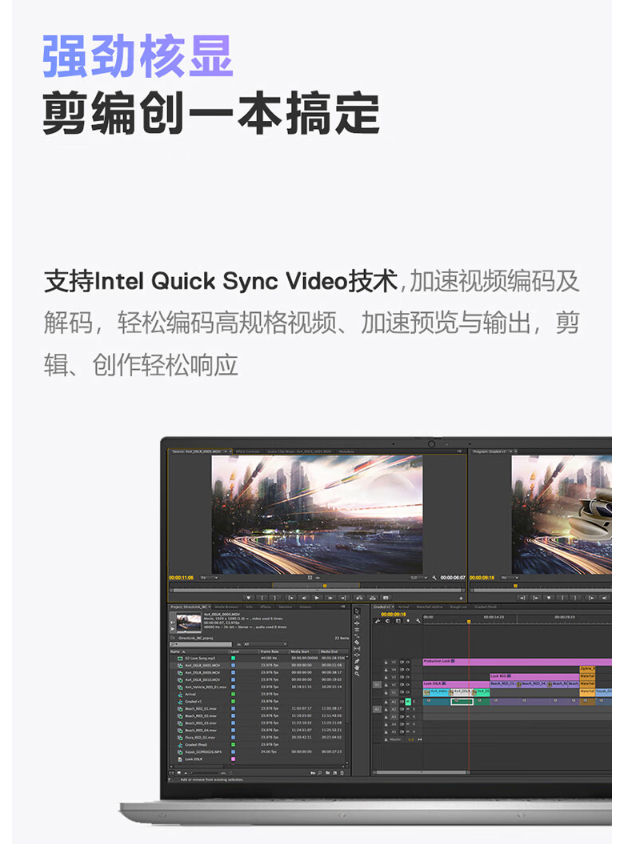Select the Slip tool
This screenshot has height=844, width=618.
coord(357,649)
